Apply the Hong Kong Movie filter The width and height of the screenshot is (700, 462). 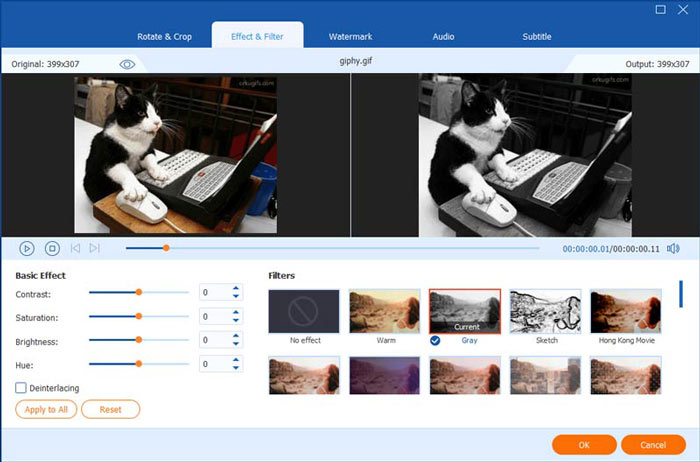(x=625, y=311)
